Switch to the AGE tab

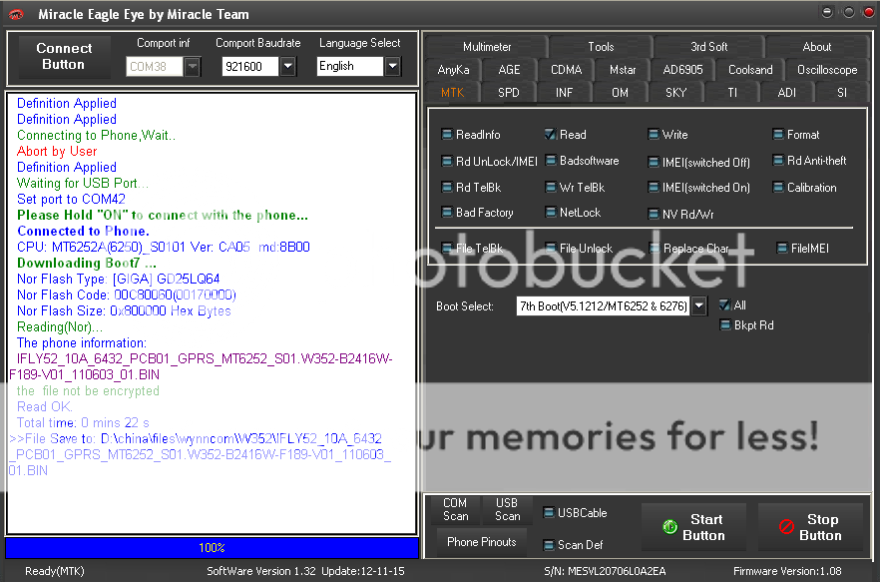click(x=509, y=70)
